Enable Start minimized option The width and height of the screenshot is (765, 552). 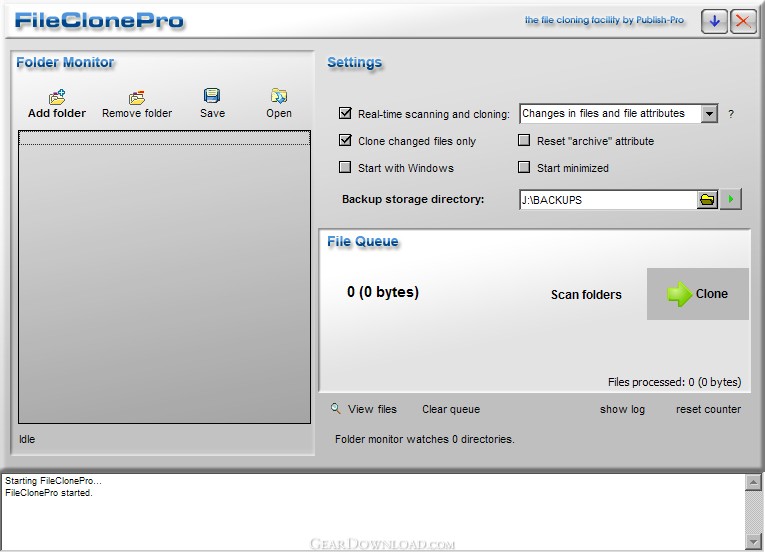523,167
